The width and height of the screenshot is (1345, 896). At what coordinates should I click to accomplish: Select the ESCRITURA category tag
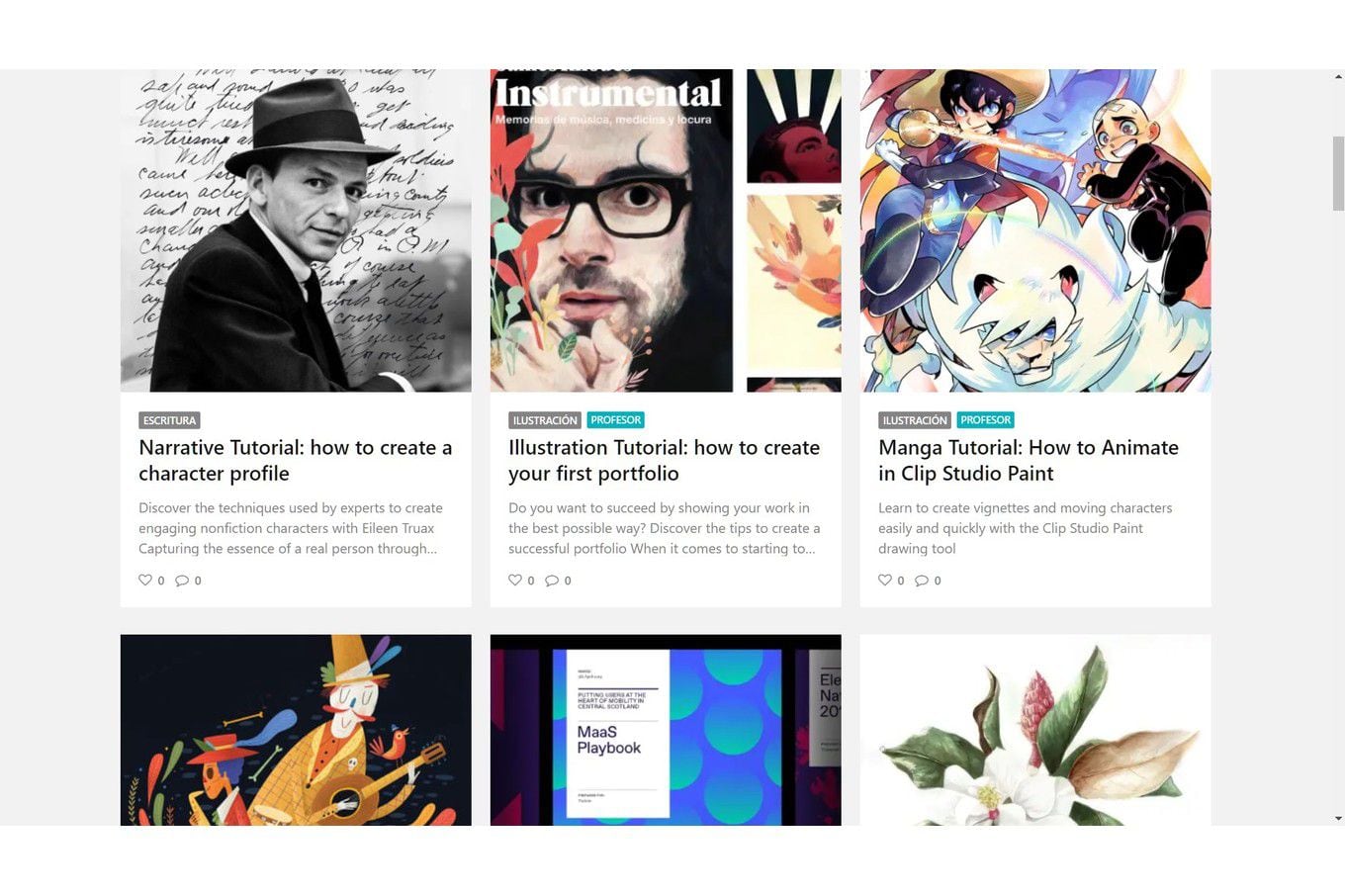coord(169,420)
